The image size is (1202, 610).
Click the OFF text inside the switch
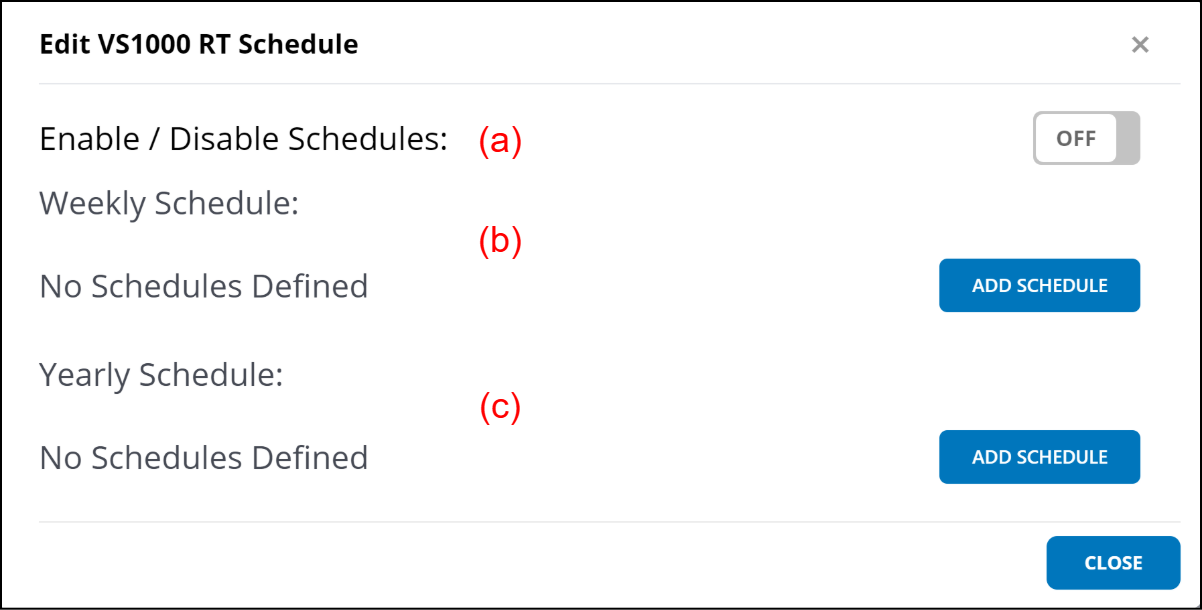(1076, 138)
